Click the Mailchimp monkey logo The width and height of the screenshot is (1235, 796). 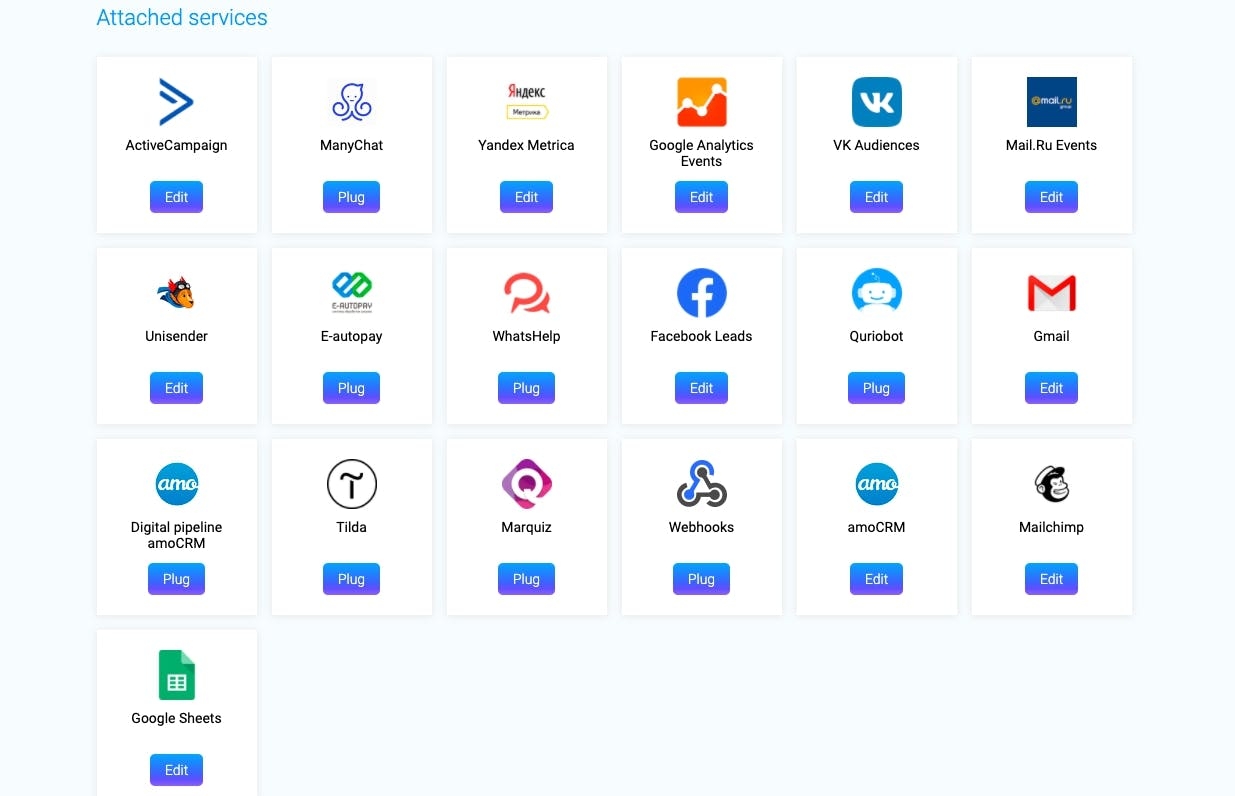[1051, 484]
